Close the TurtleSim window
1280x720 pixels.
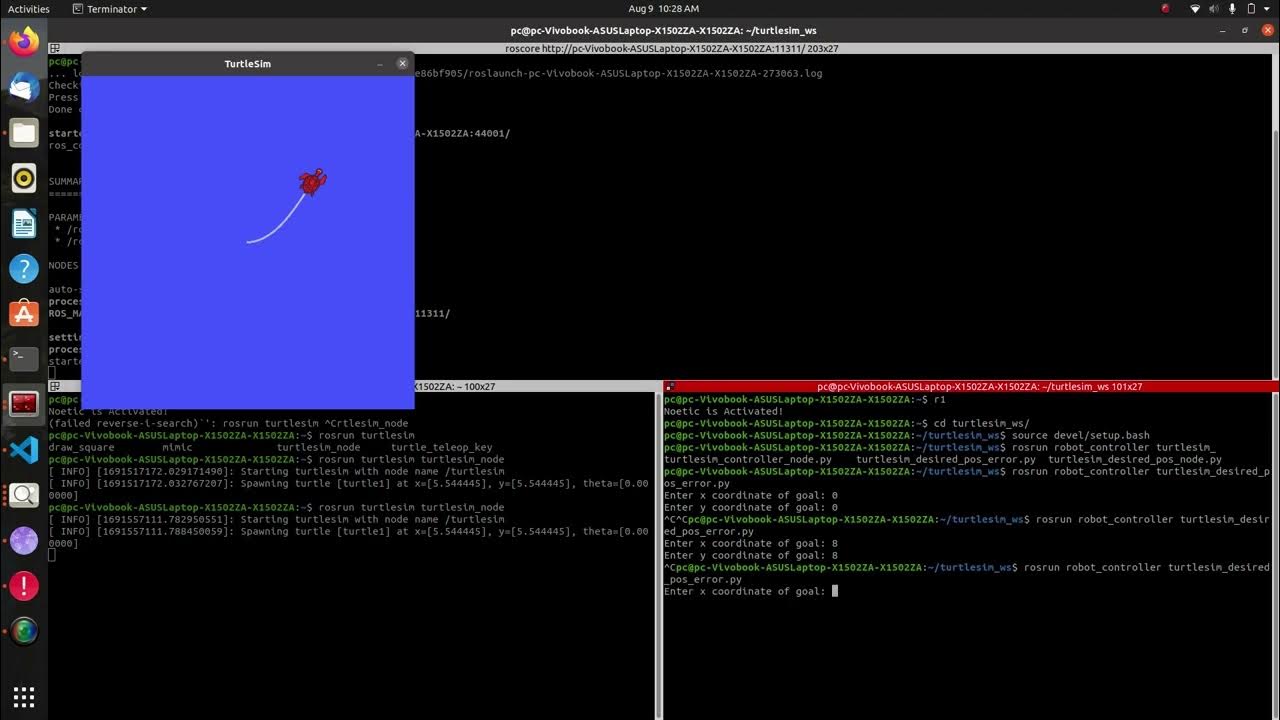point(402,63)
